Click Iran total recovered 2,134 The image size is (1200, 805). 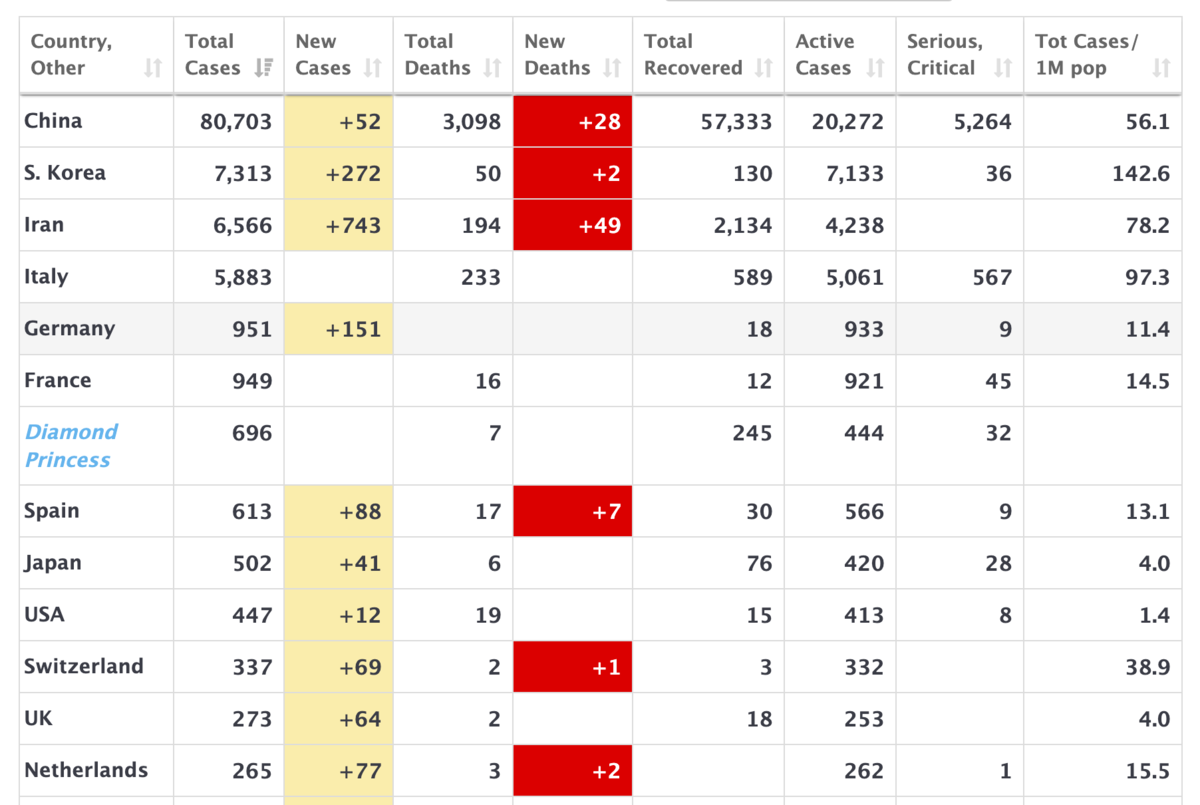(743, 226)
